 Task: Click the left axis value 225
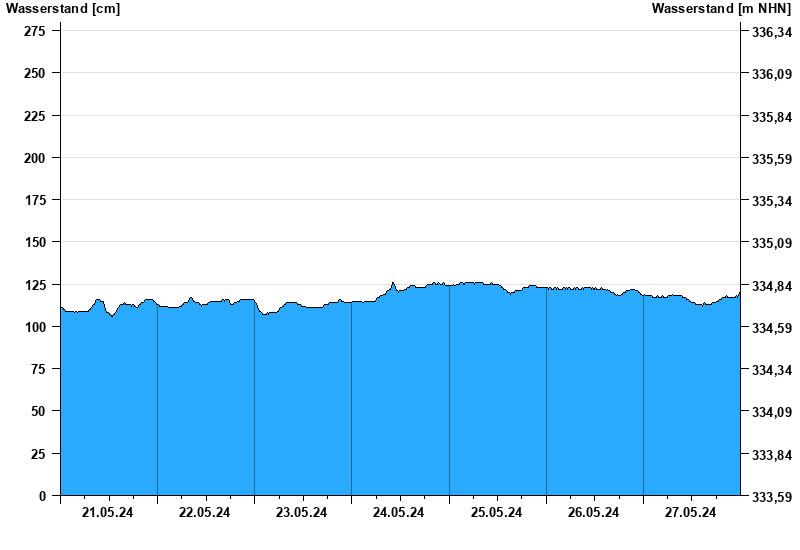point(35,116)
